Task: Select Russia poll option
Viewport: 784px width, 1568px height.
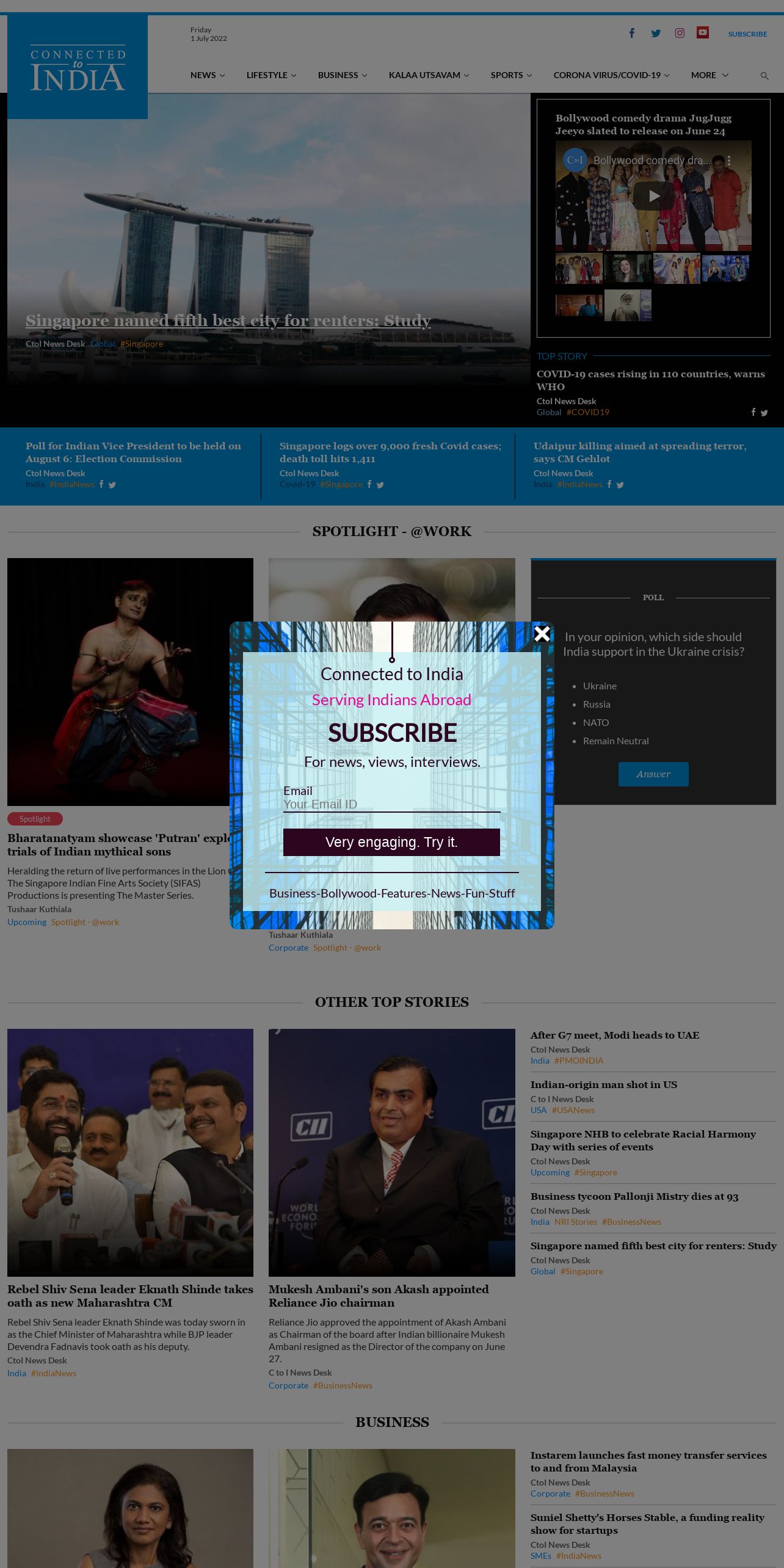Action: click(x=597, y=704)
